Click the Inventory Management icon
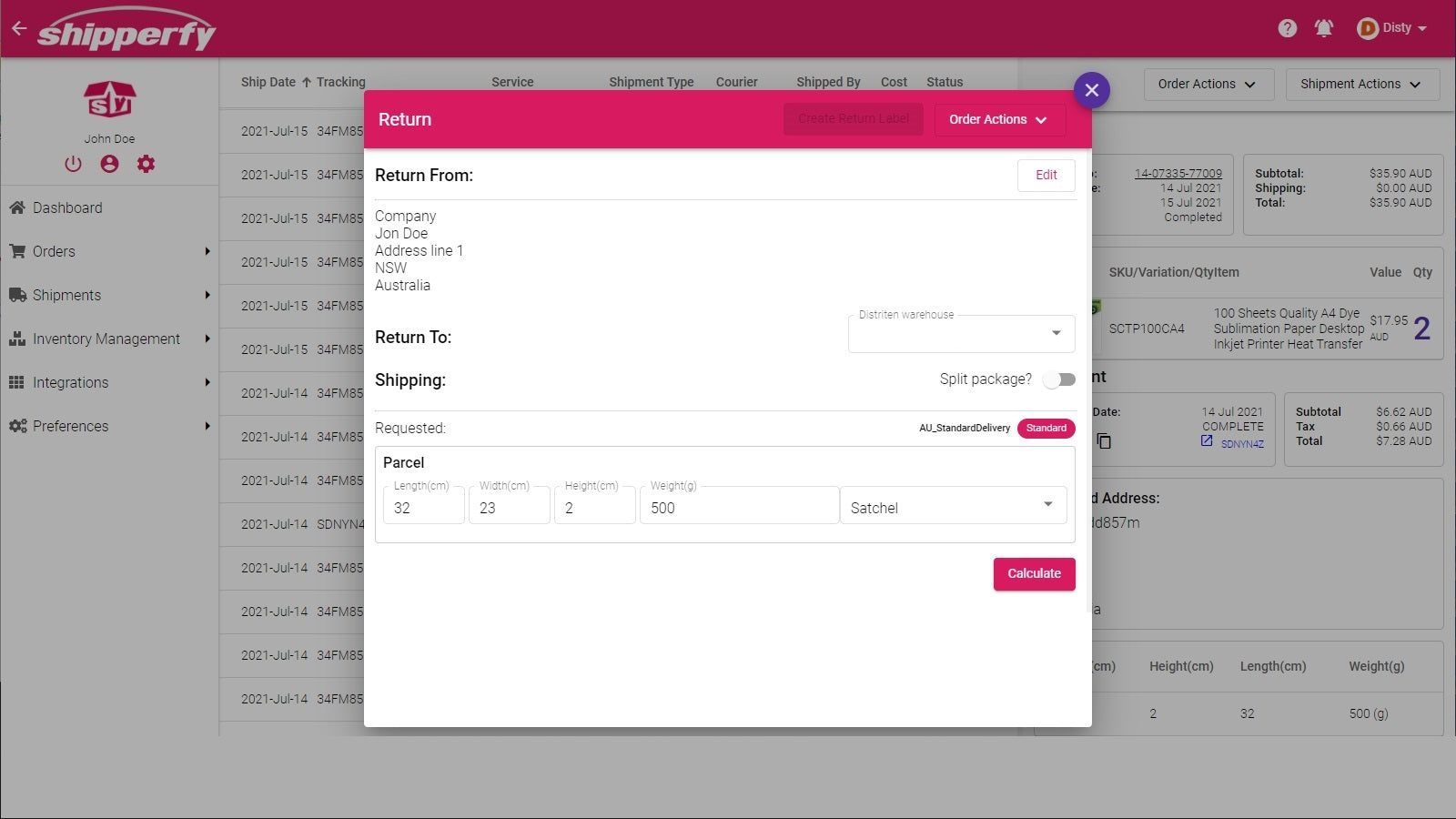Screen dimensions: 1456x819 click(x=17, y=339)
